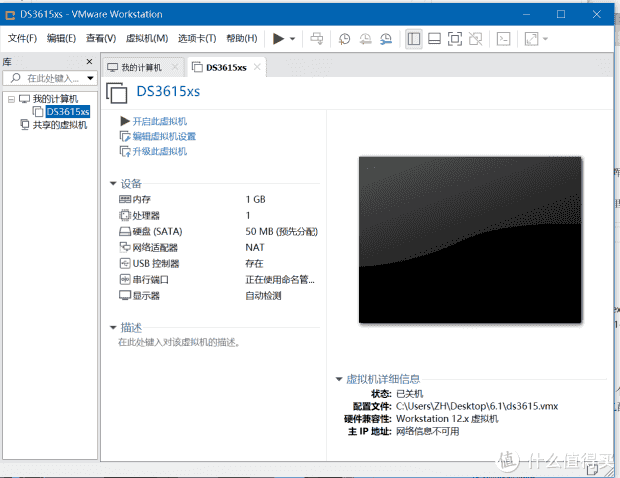Click the NAT network value
Image resolution: width=620 pixels, height=478 pixels.
point(255,248)
